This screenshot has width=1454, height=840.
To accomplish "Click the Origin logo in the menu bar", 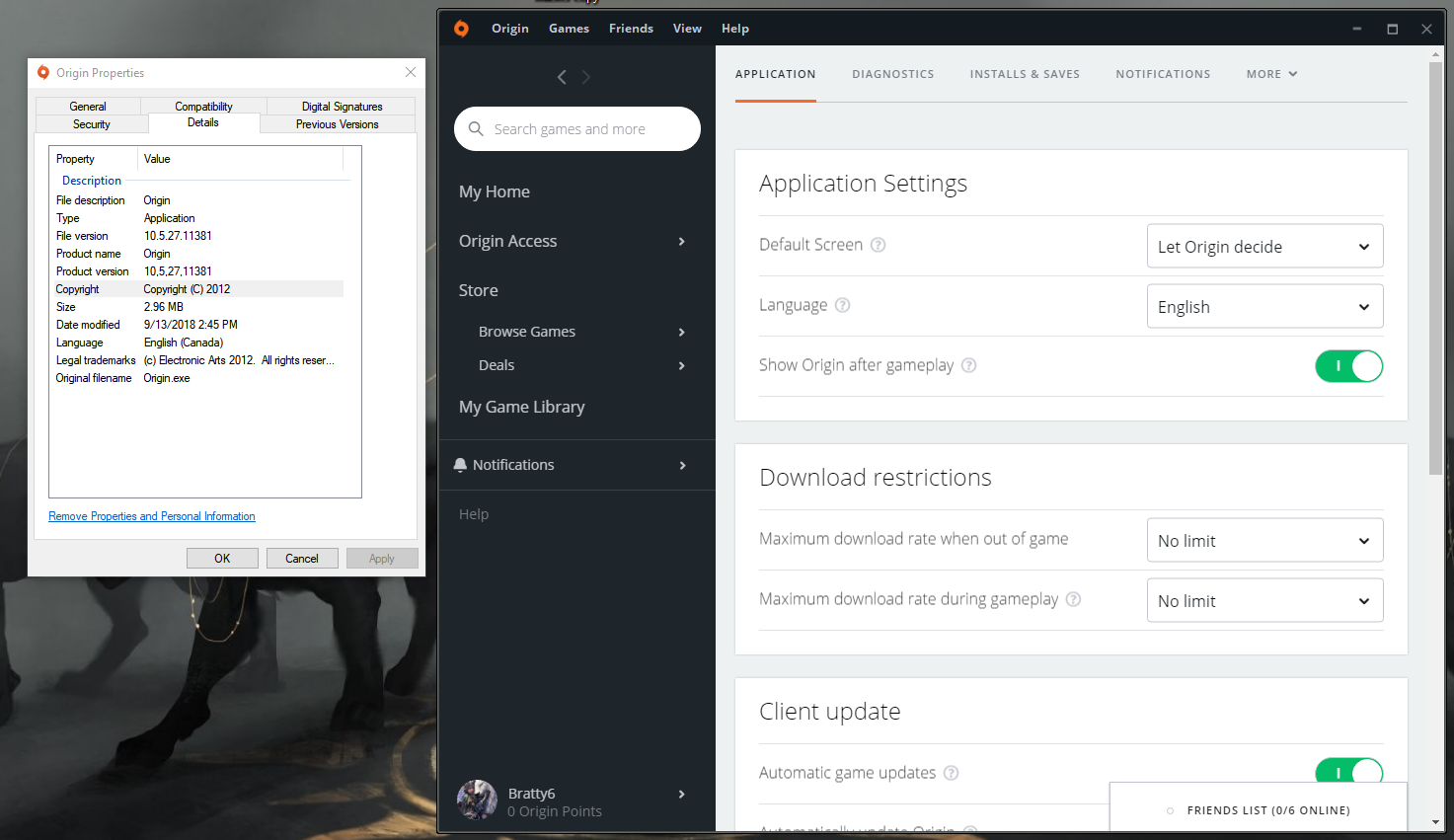I will tap(461, 29).
